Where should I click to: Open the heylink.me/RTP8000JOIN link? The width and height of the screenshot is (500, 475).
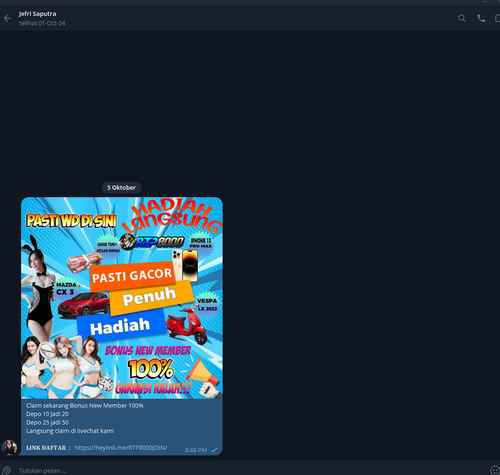tap(121, 448)
